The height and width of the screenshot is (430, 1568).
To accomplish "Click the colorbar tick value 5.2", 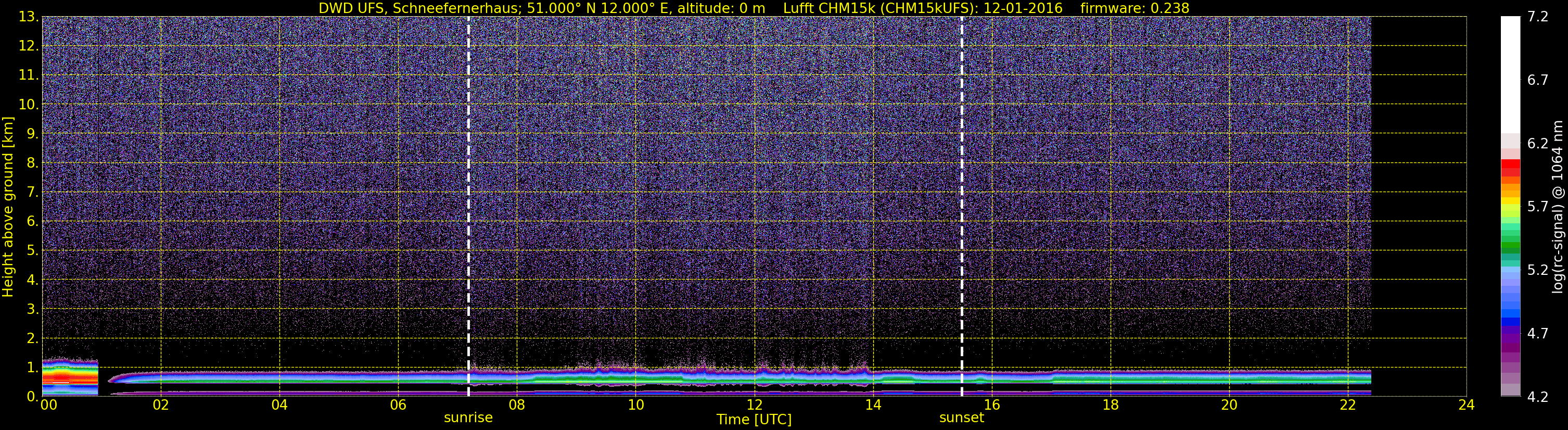I will (x=1538, y=270).
